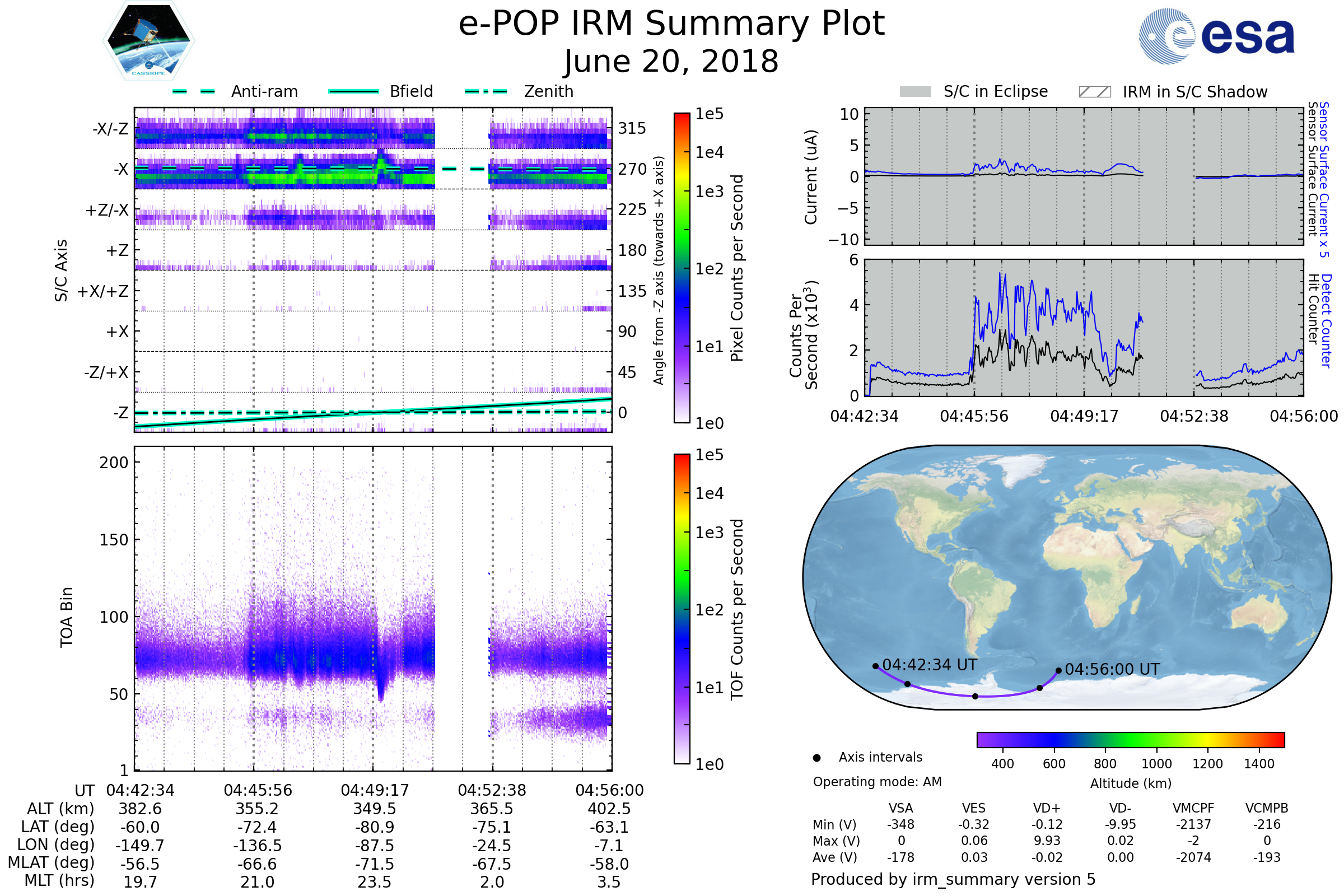The image size is (1344, 896).
Task: Click the CASSIOPE satellite hexagon logo
Action: tap(148, 41)
